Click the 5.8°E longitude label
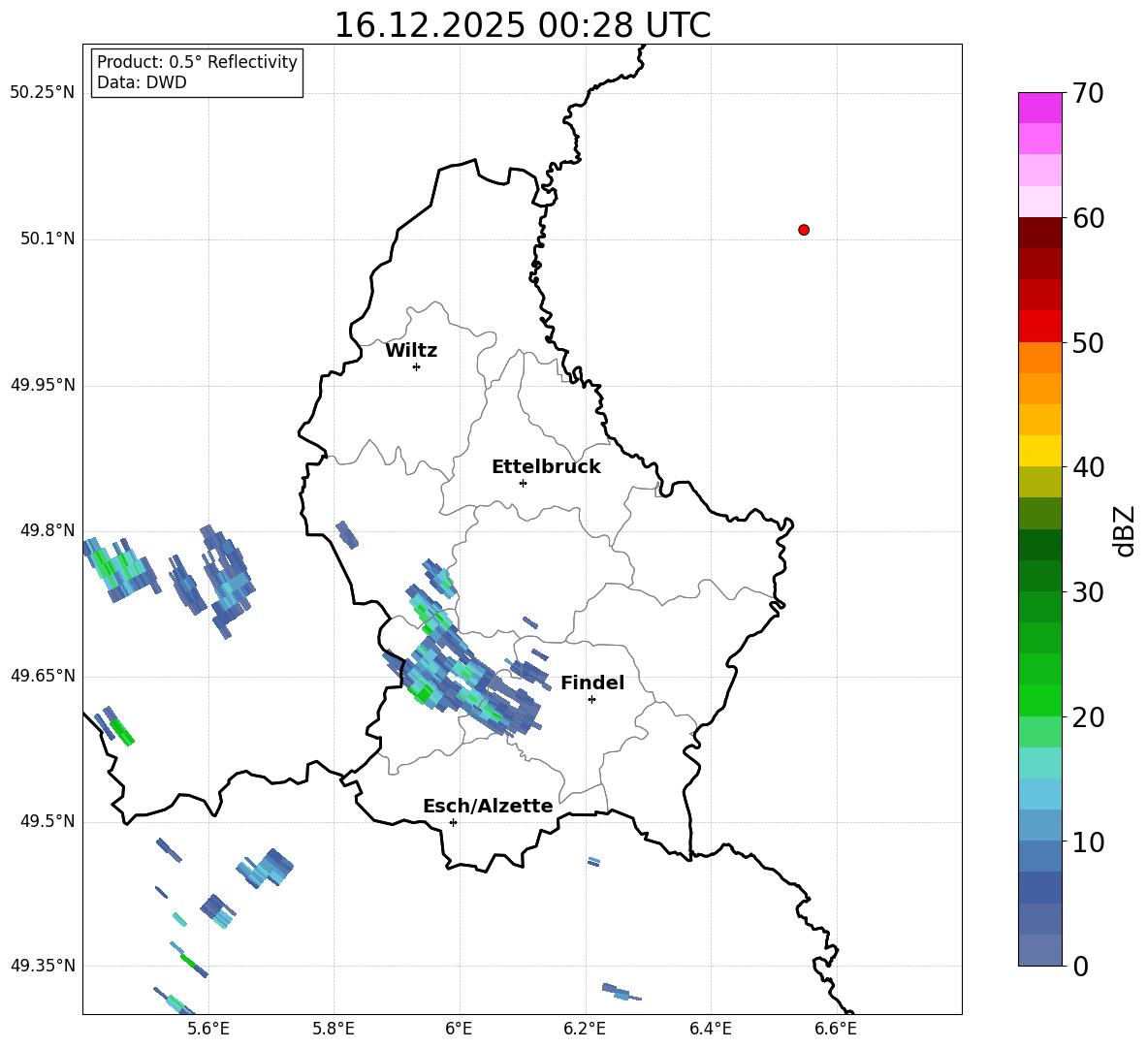Viewport: 1148px width, 1048px height. (x=334, y=1029)
